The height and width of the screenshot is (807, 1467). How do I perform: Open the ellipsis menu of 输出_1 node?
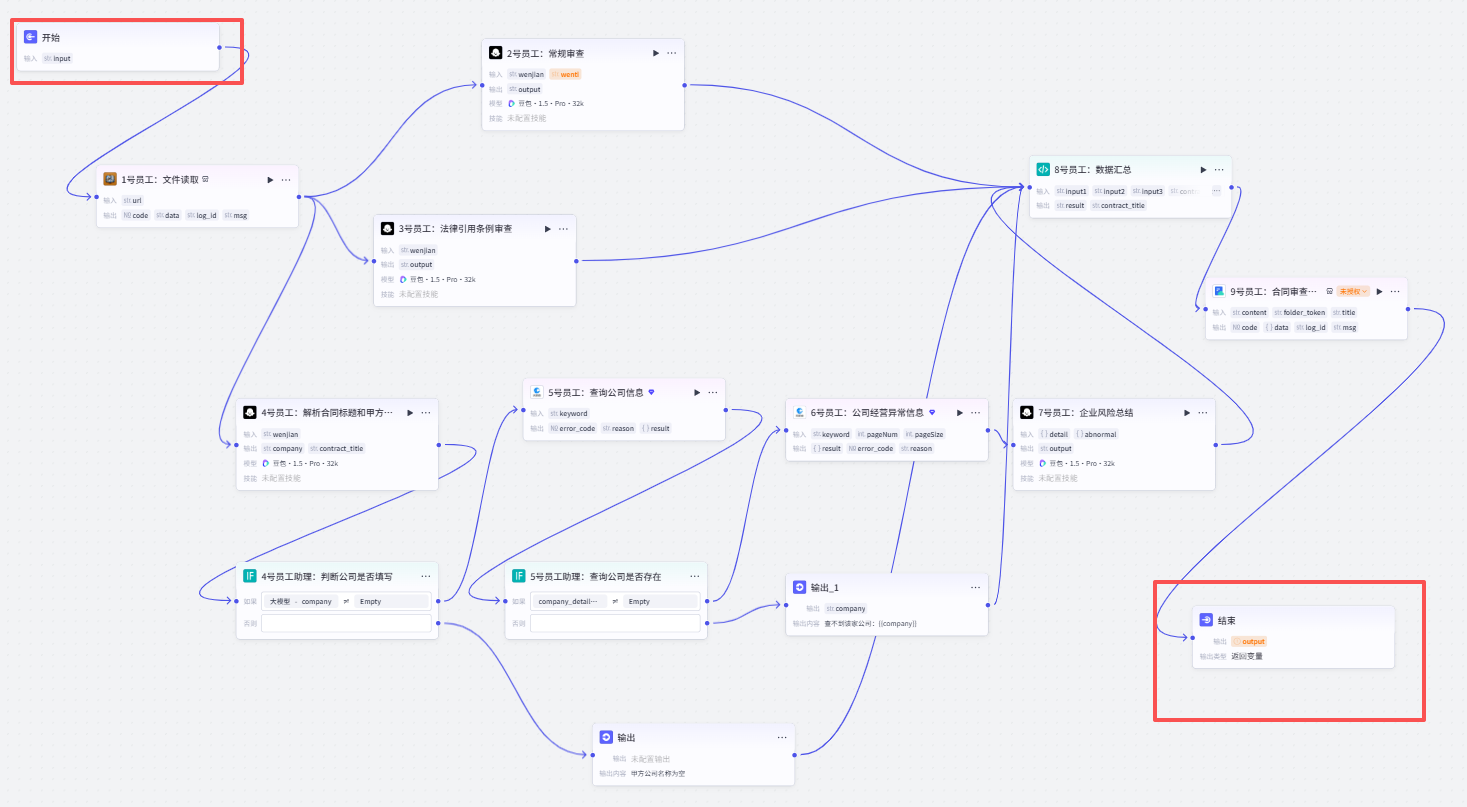pyautogui.click(x=975, y=588)
